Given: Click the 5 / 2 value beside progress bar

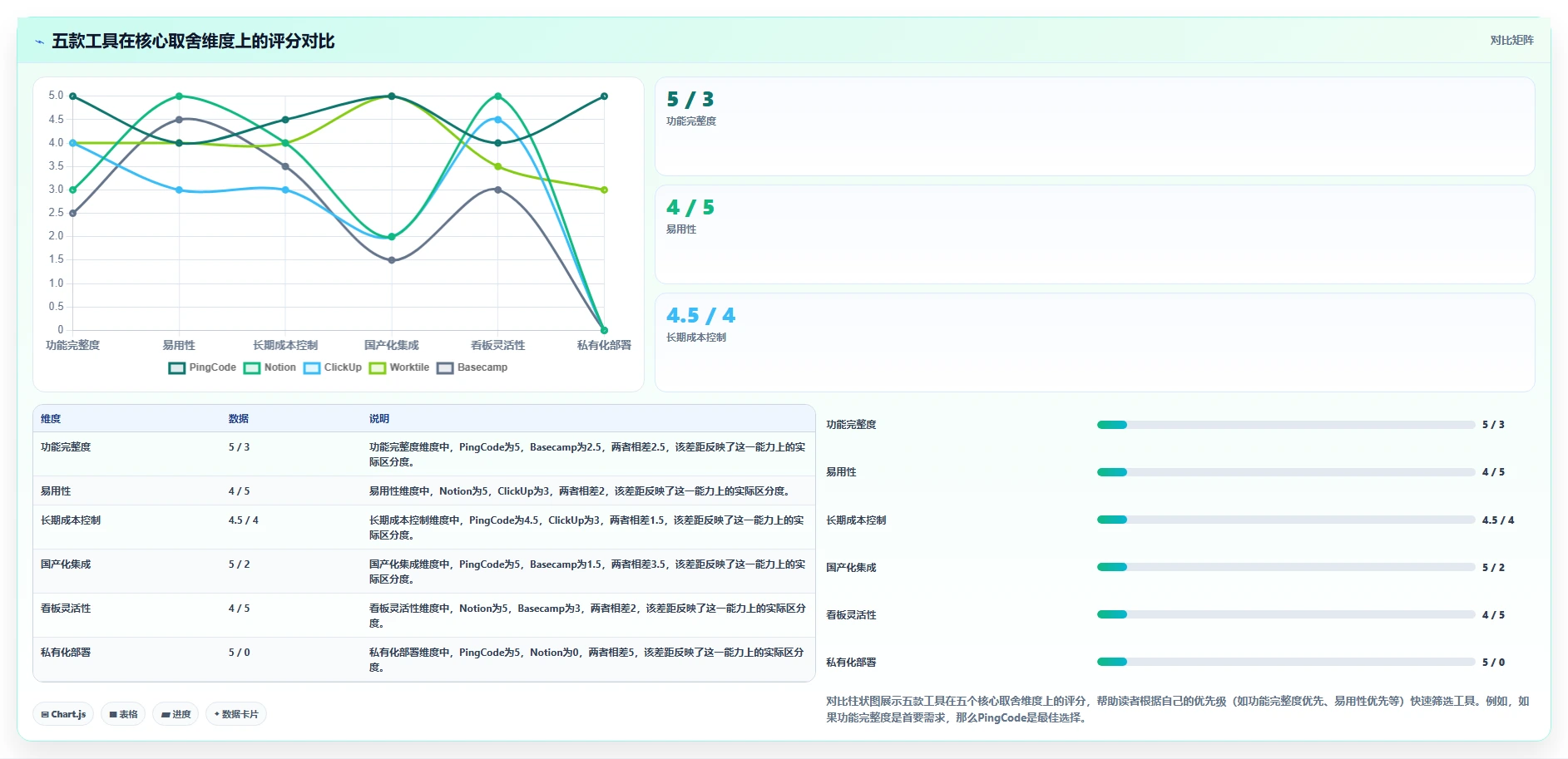Looking at the screenshot, I should 1493,568.
